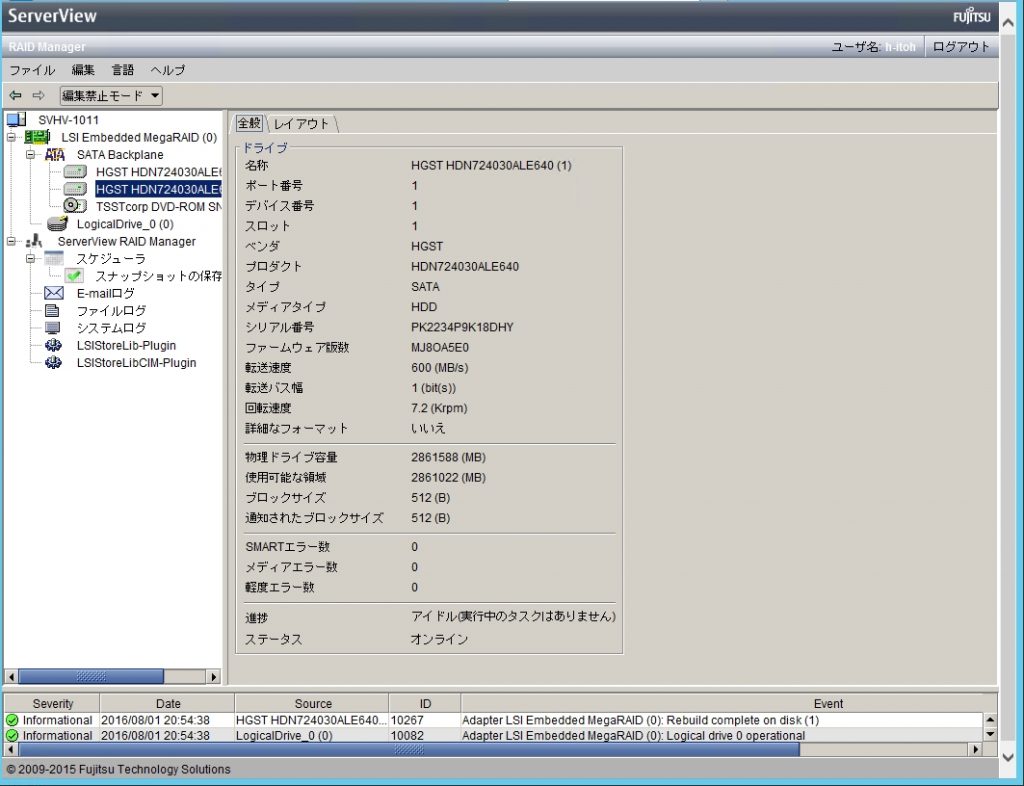Click the SATA Backplane ATA icon
The image size is (1024, 786).
click(55, 155)
